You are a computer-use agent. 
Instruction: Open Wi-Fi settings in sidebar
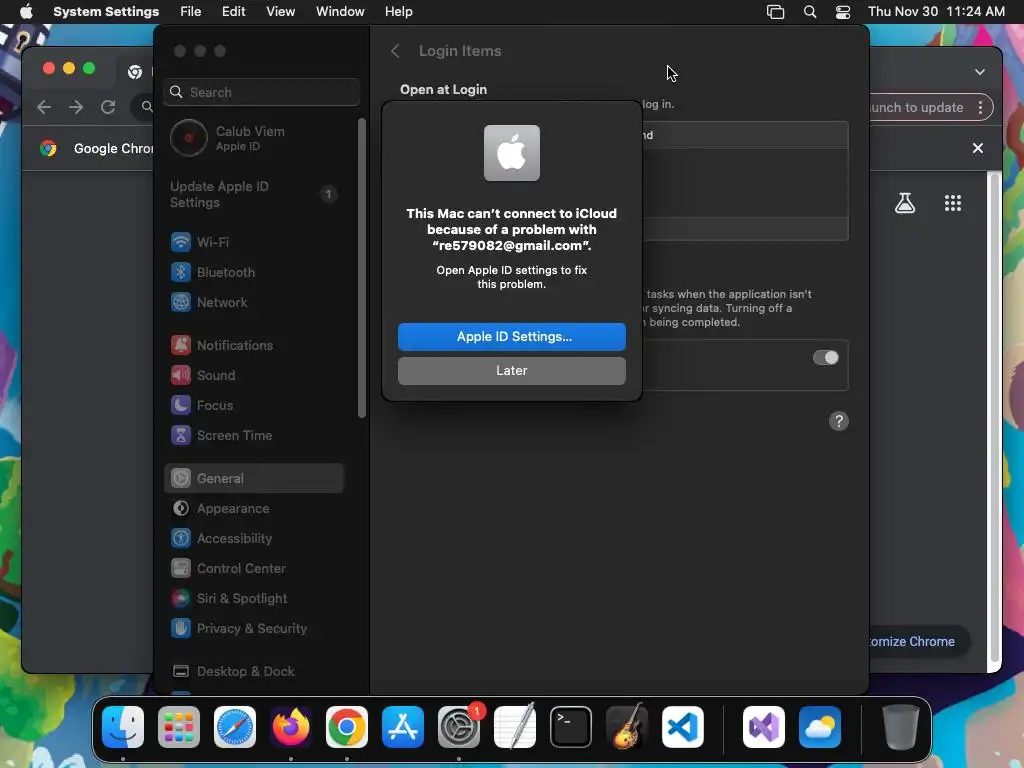255,242
